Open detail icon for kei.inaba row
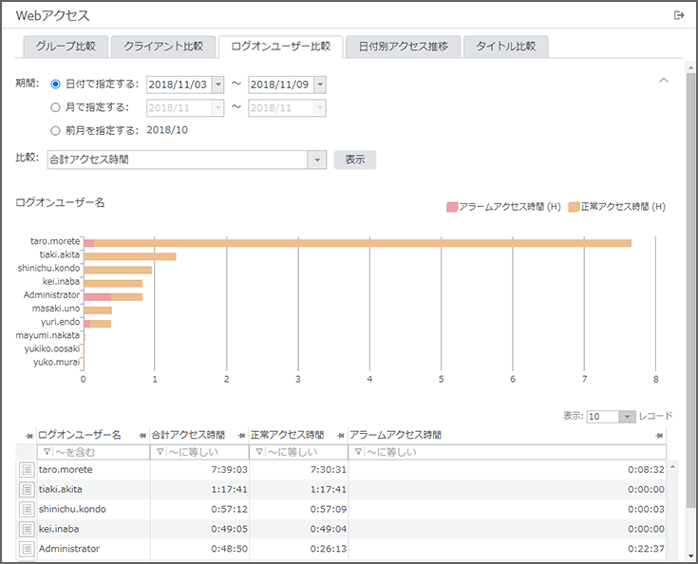Screen dimensions: 698x564 25,529
